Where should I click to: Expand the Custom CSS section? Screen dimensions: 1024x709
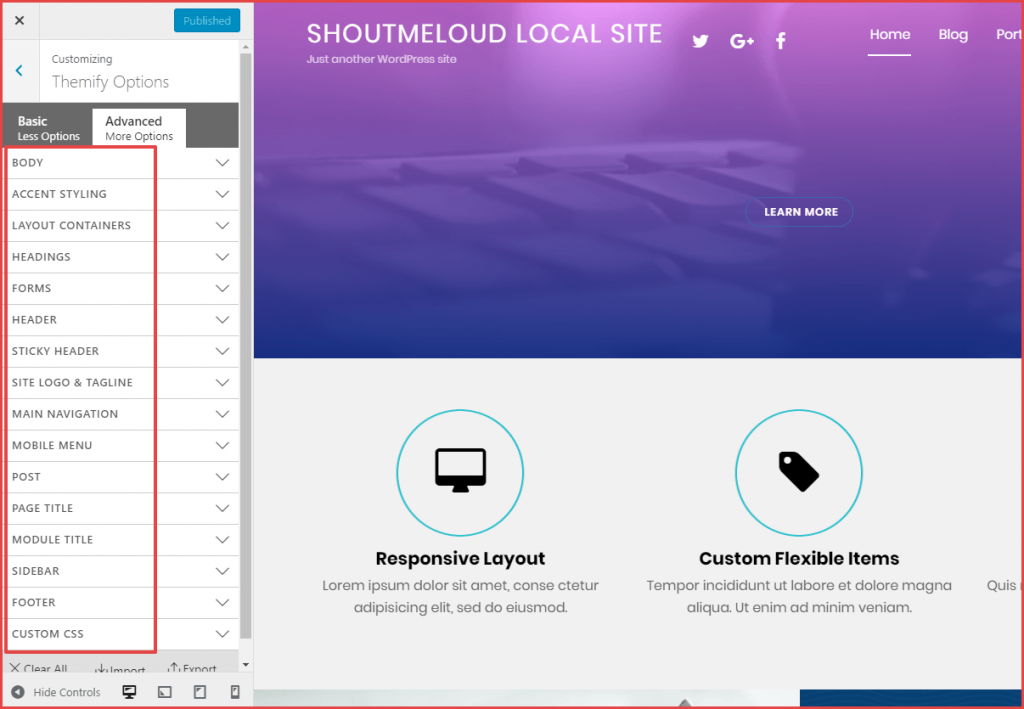(x=121, y=633)
